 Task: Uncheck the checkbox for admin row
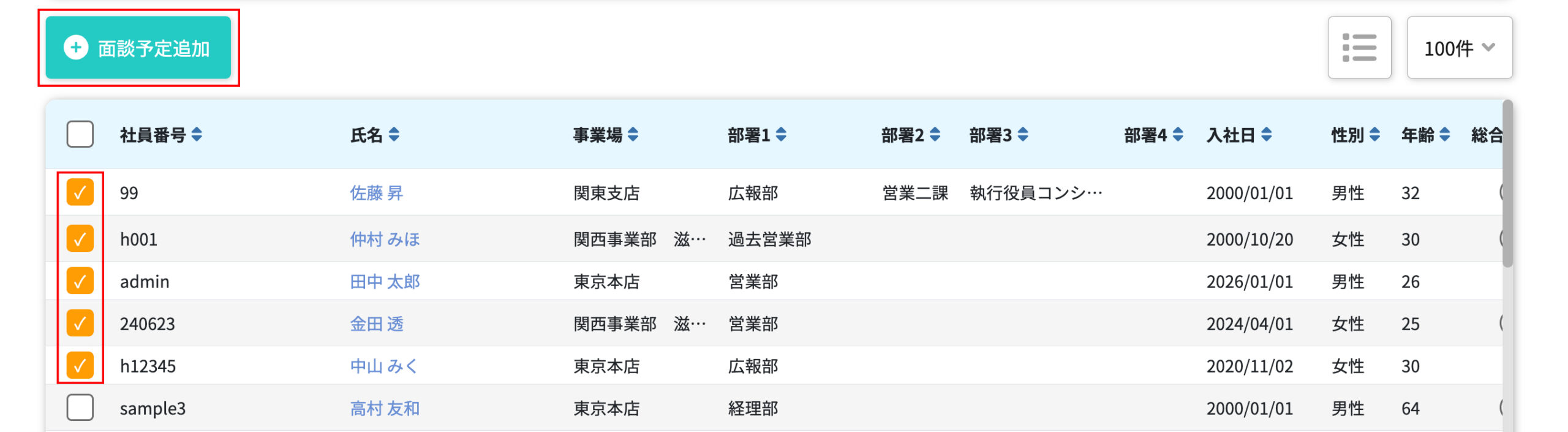point(80,281)
